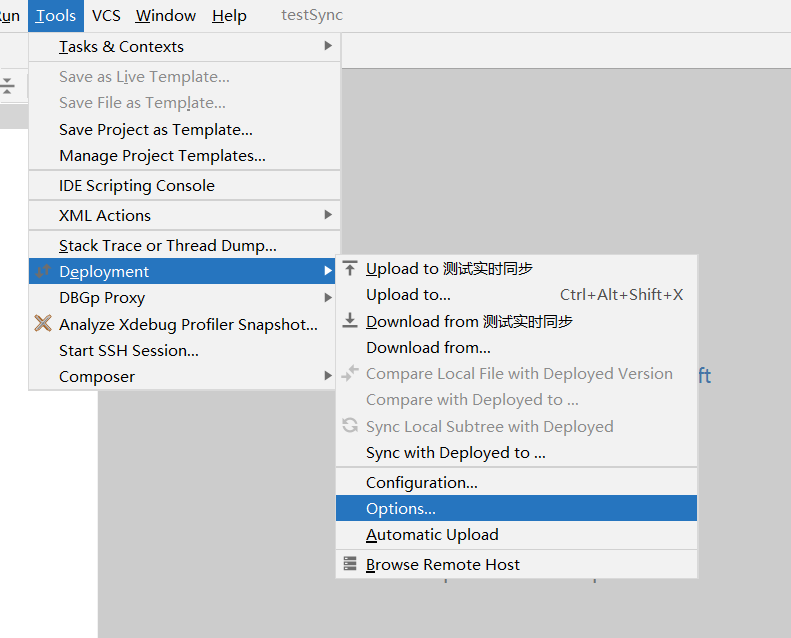Click the Sync Local Subtree refresh icon
This screenshot has width=791, height=638.
(x=350, y=426)
